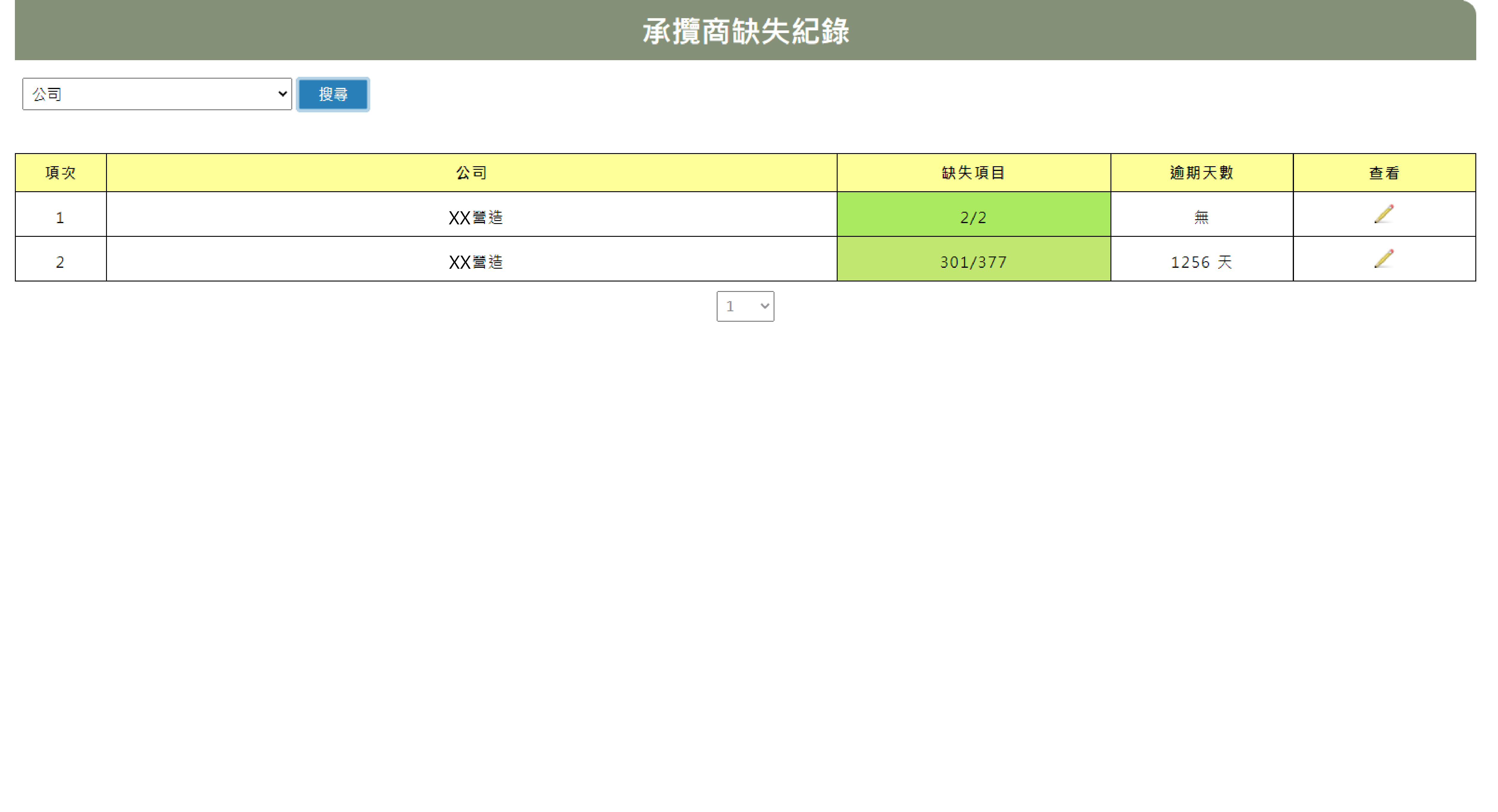The image size is (1498, 812).
Task: Click item number 1 in 項次 column
Action: point(60,214)
